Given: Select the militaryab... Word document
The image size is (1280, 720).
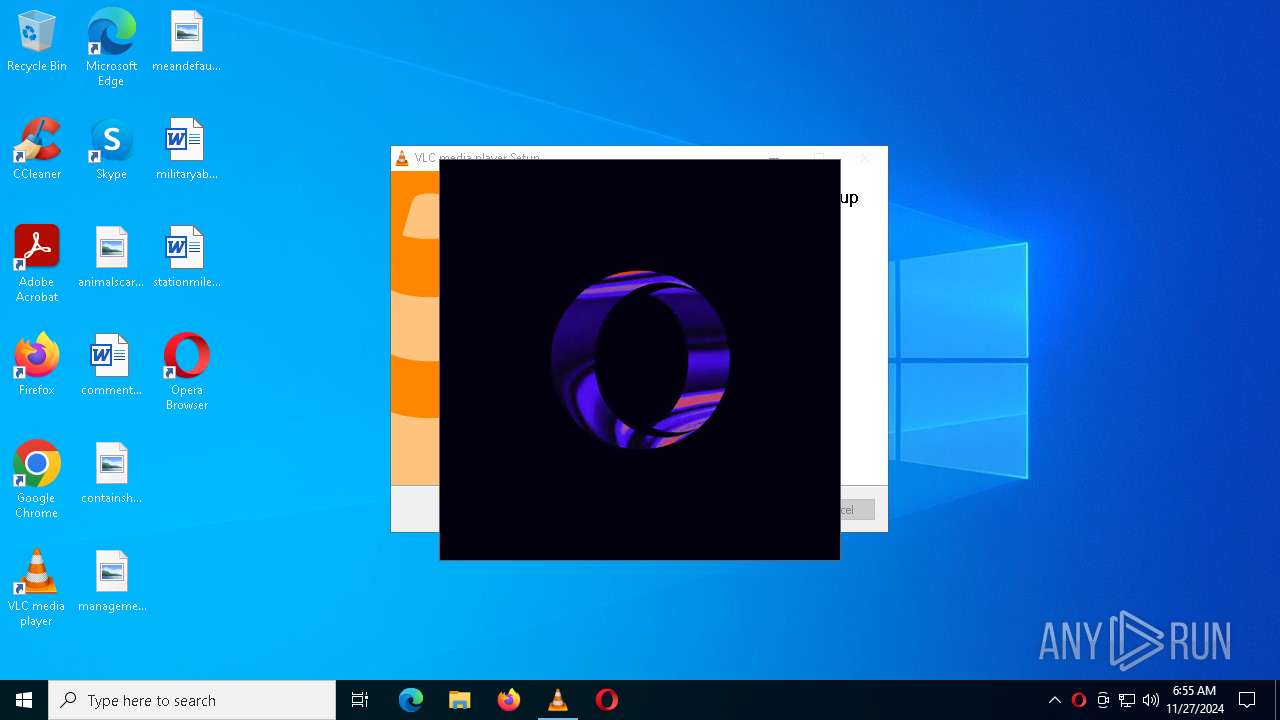Looking at the screenshot, I should click(x=186, y=150).
